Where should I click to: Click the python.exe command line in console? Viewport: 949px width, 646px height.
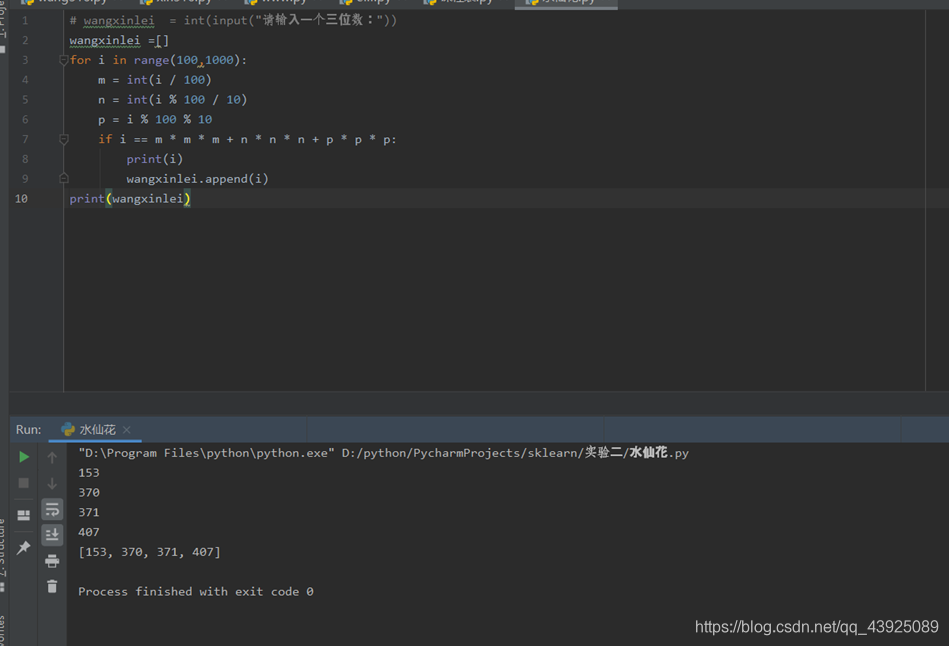[x=383, y=453]
